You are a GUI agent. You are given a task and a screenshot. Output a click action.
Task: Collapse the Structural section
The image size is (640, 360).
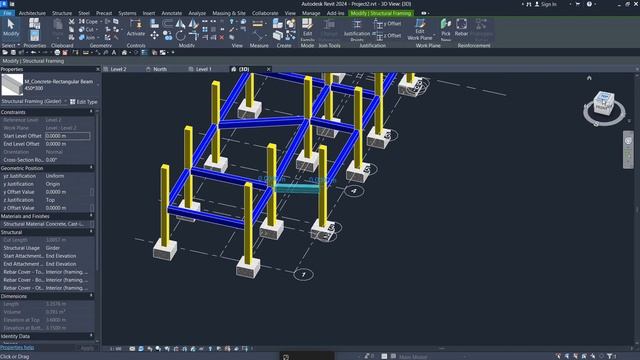click(x=91, y=232)
